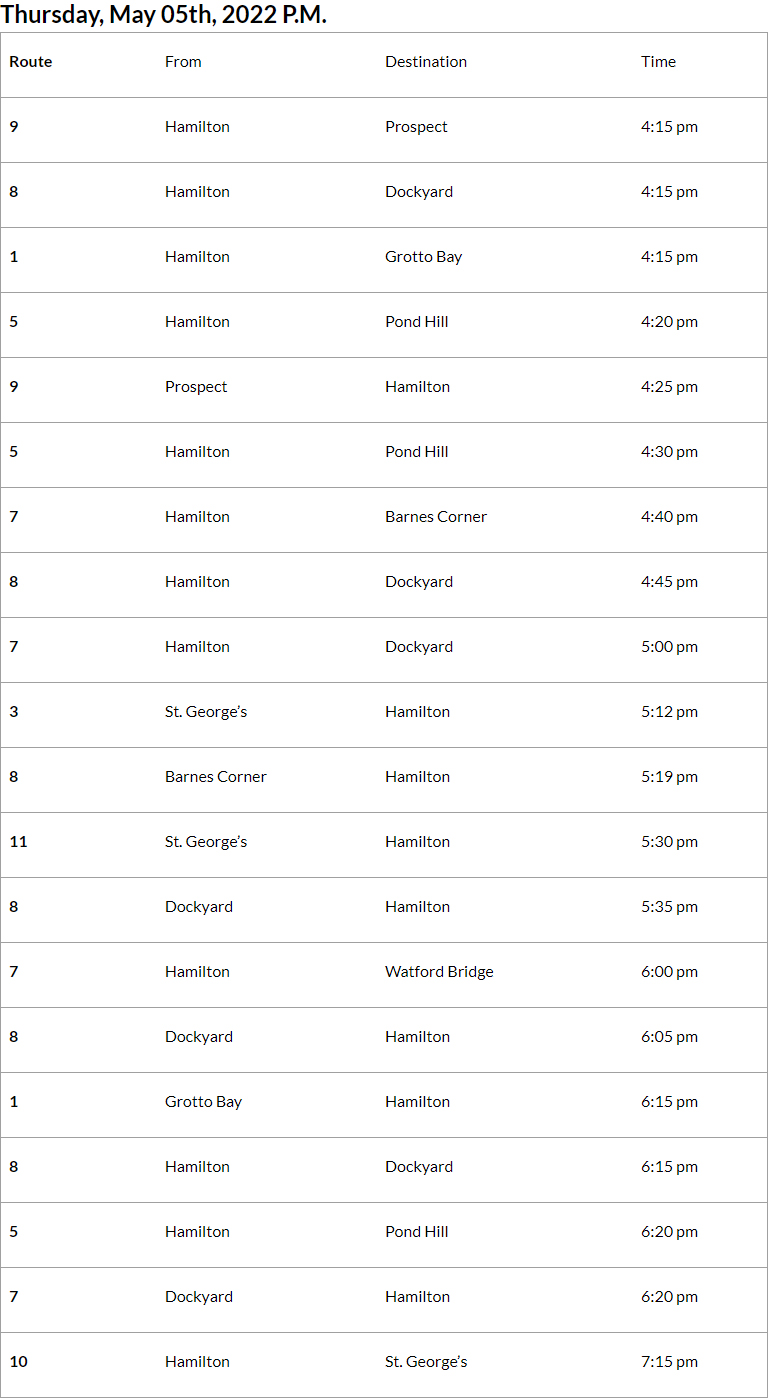The image size is (768, 1398).
Task: Click route number 11
Action: pos(19,842)
